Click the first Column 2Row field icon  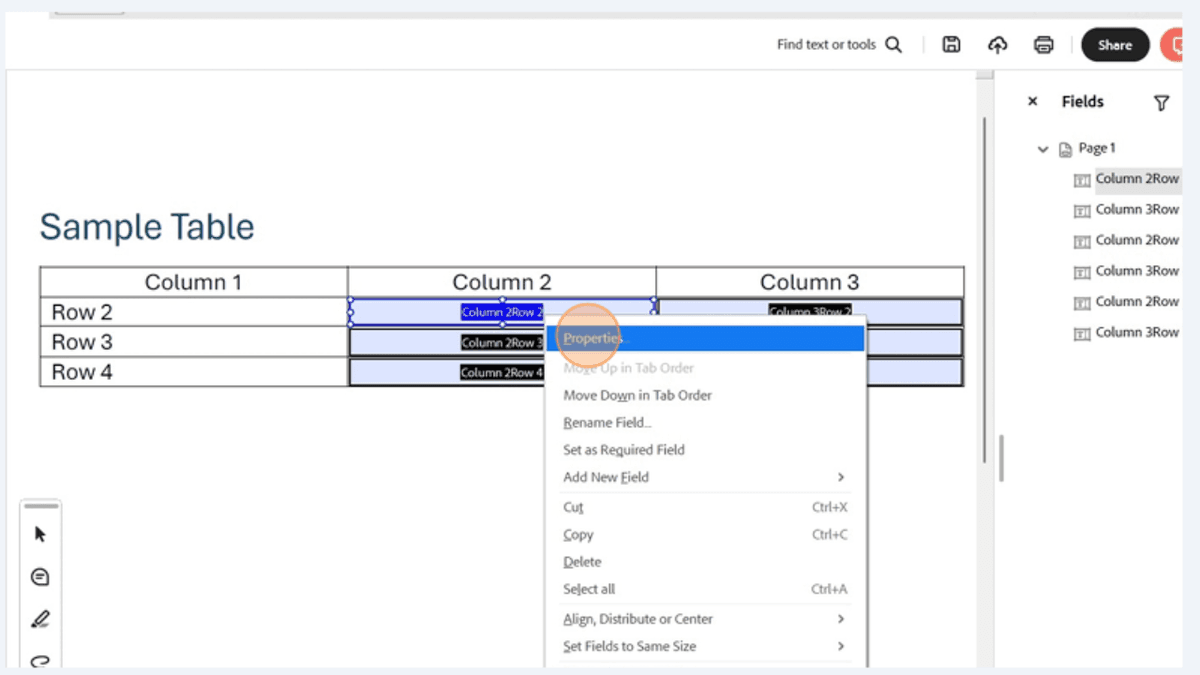[1081, 180]
